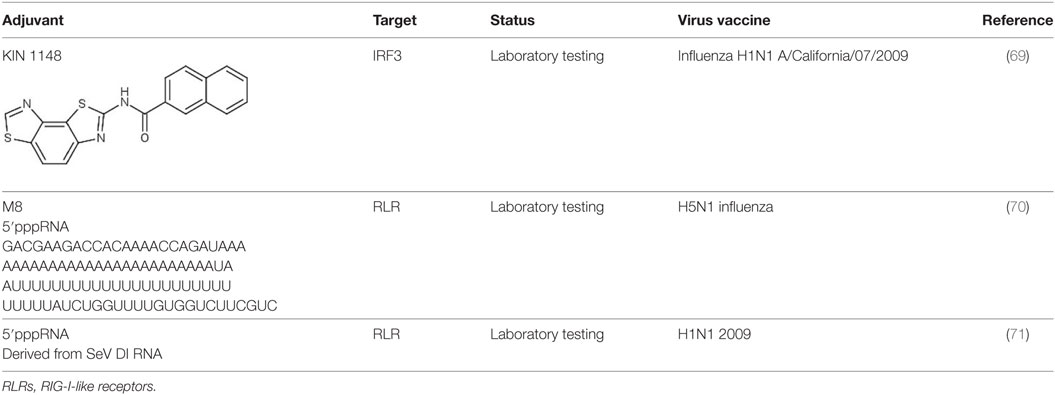
Task: Click the Influenza H1N1 A/California/07/2009 text
Action: coord(793,57)
